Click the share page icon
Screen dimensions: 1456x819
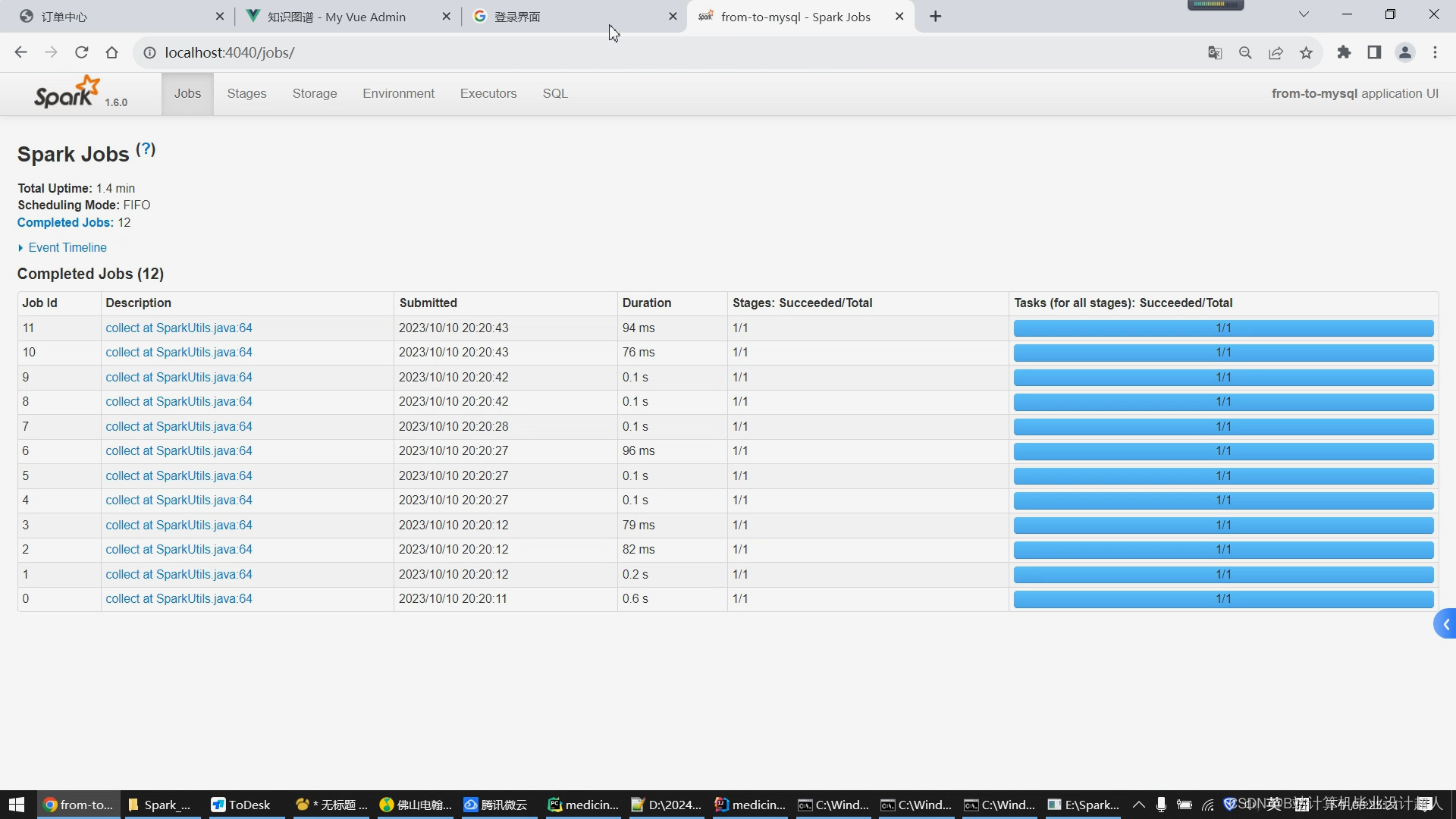[1276, 52]
